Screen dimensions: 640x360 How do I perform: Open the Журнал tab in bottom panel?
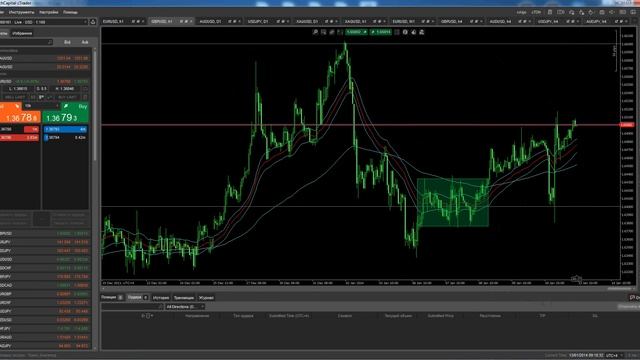coord(206,298)
